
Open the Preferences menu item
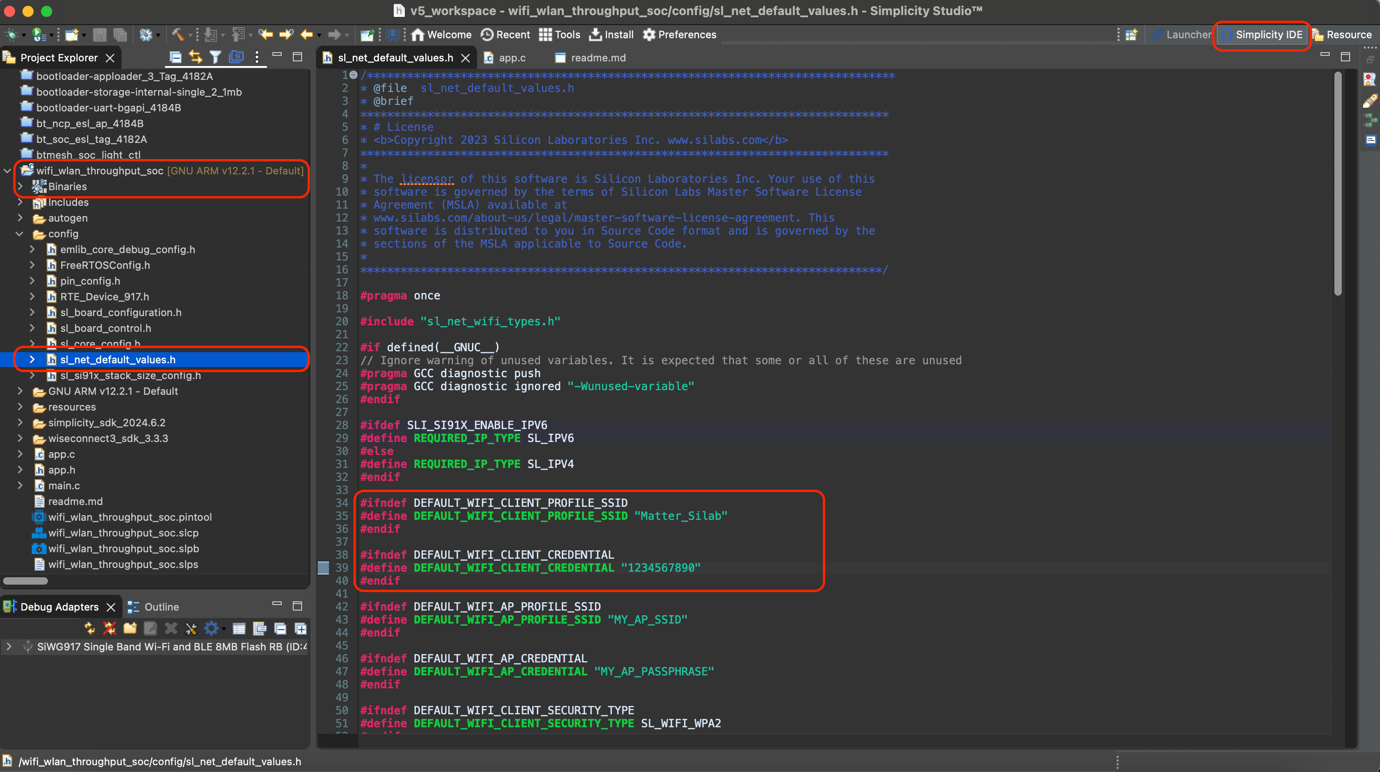[679, 33]
